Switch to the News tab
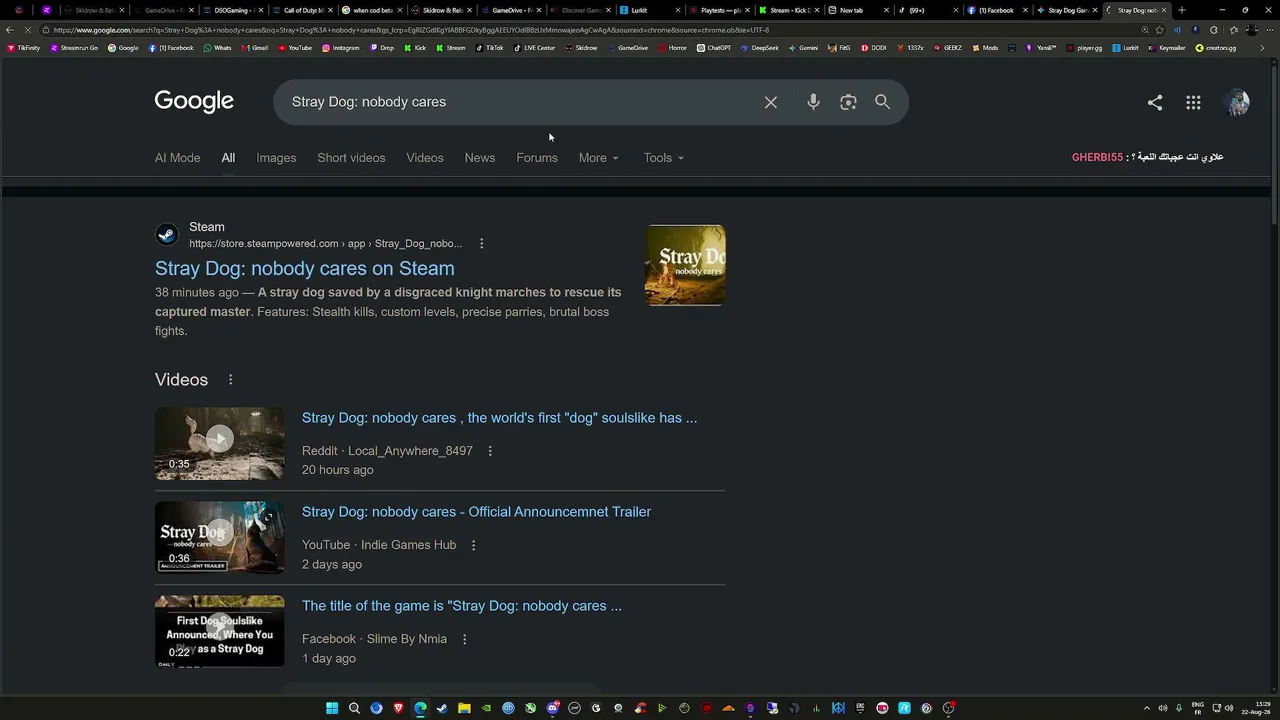 [x=480, y=158]
